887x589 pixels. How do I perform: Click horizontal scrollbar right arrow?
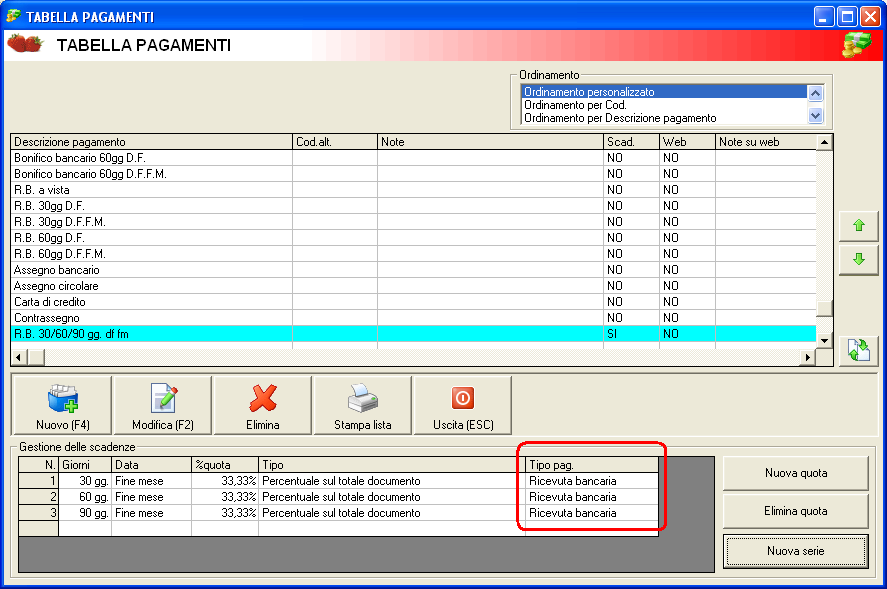(808, 357)
